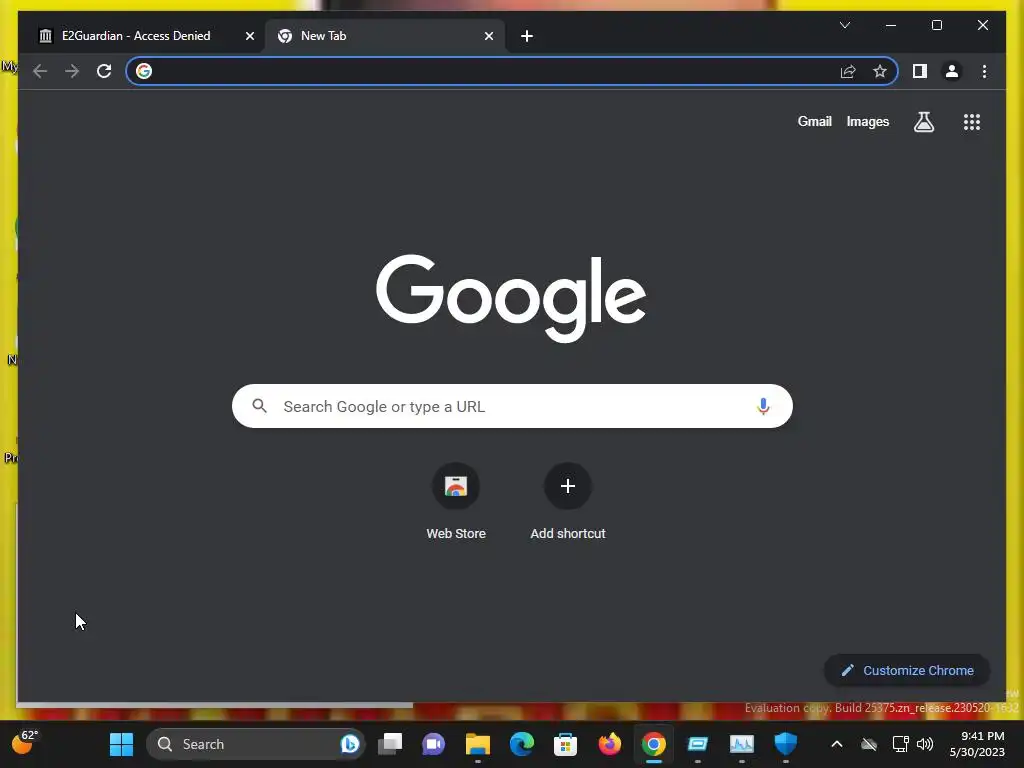The image size is (1024, 768).
Task: Open the Gmail link
Action: [814, 121]
